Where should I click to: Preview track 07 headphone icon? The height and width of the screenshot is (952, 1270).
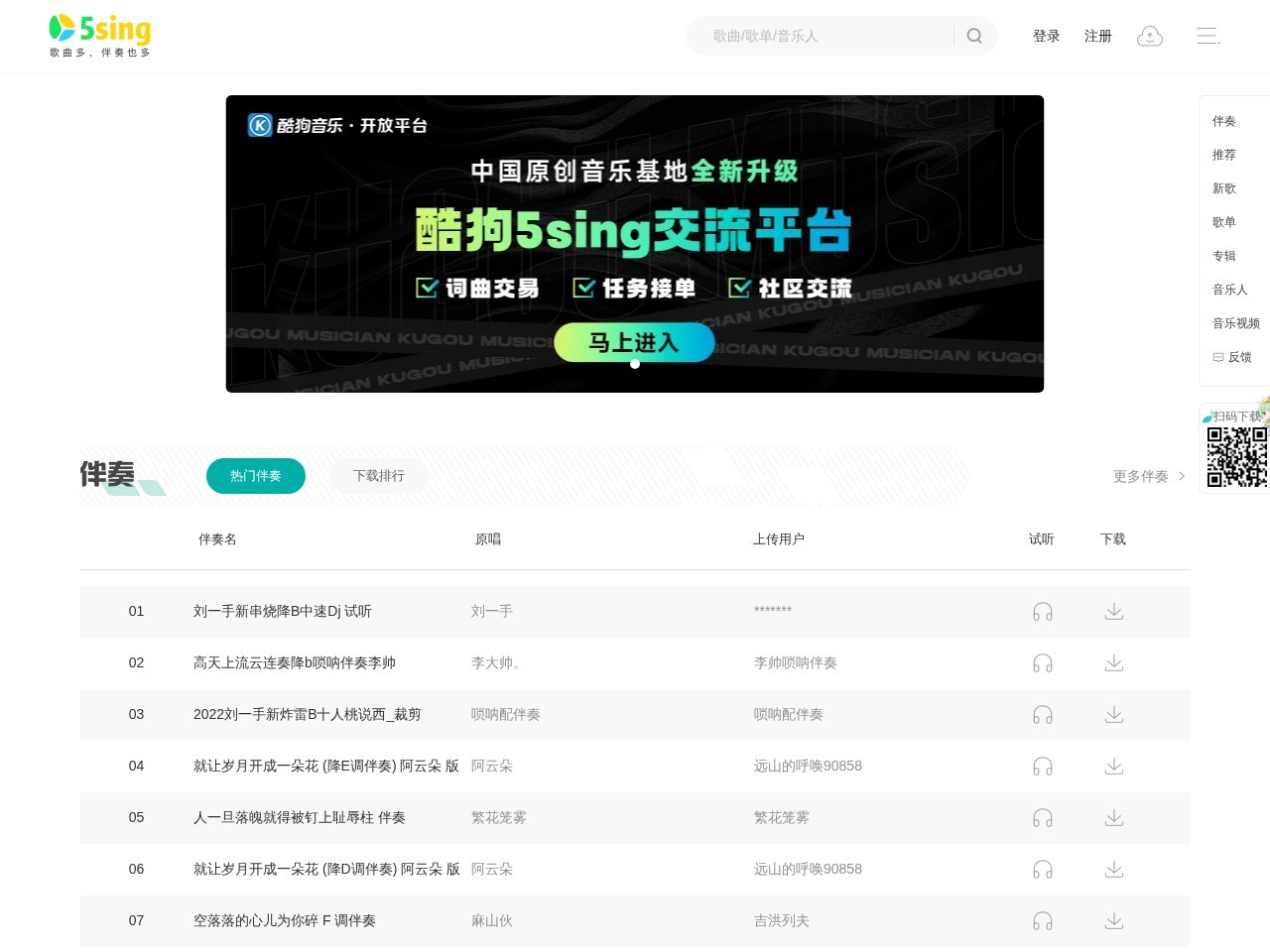1043,921
